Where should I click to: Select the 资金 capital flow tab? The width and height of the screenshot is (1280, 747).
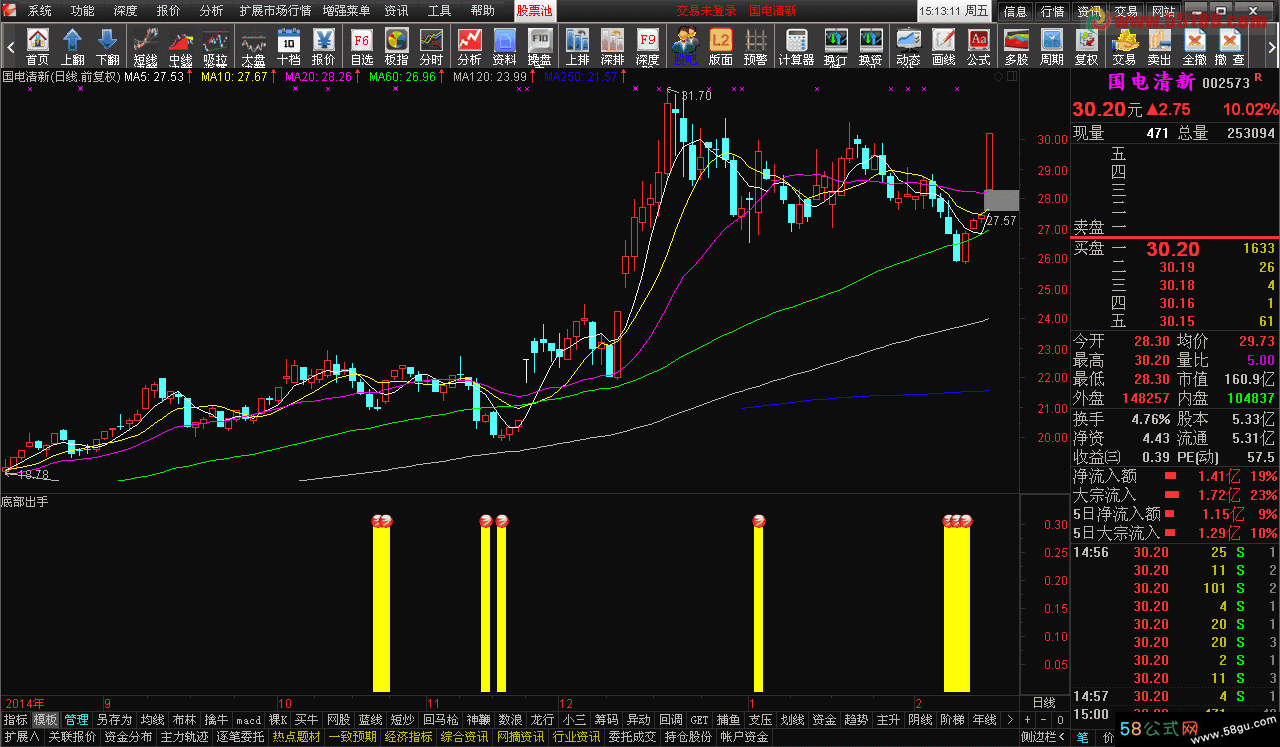(824, 719)
